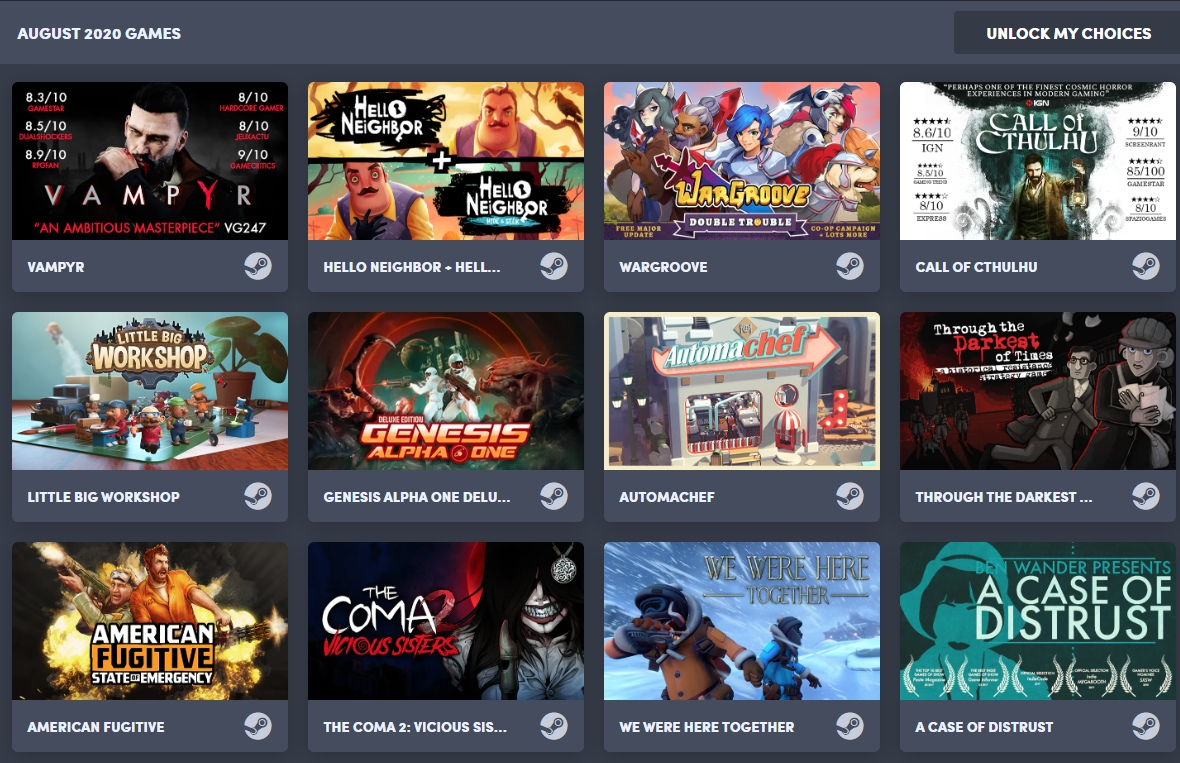This screenshot has height=763, width=1180.
Task: Click the Steam icon on Through the Darkest card
Action: [1145, 497]
